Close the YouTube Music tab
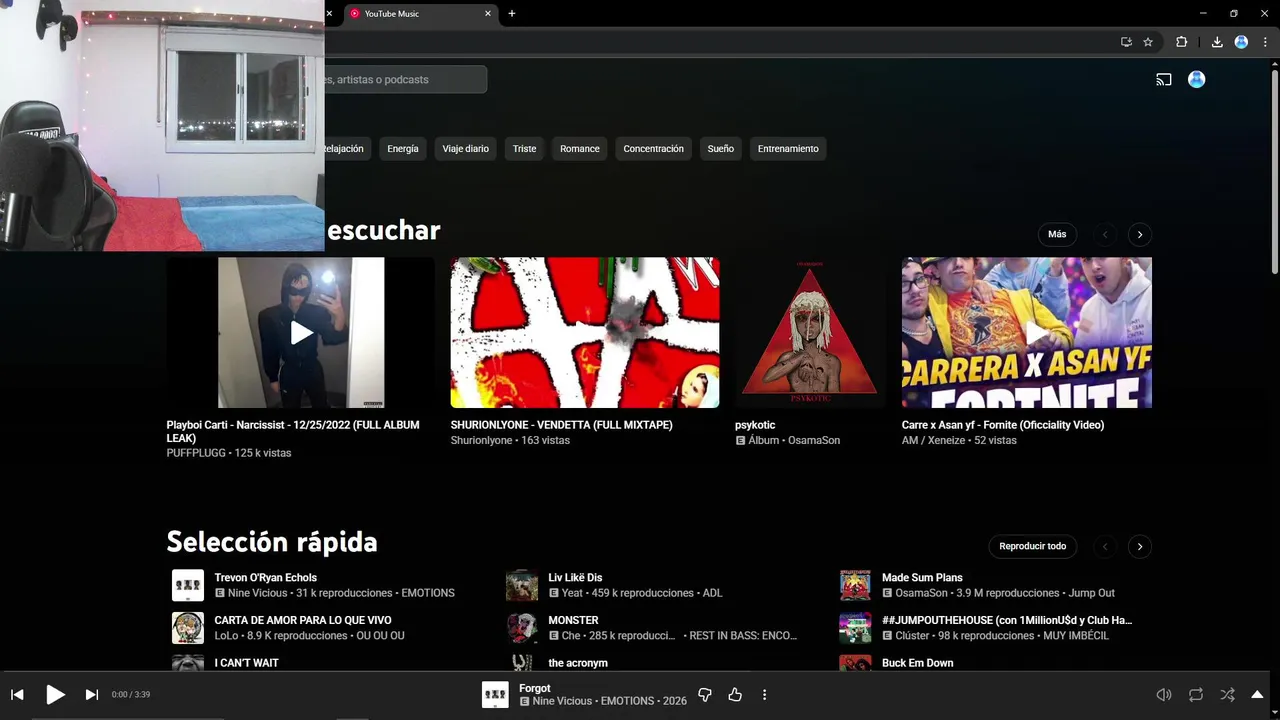Screen dimensions: 1280x720 click(x=488, y=14)
